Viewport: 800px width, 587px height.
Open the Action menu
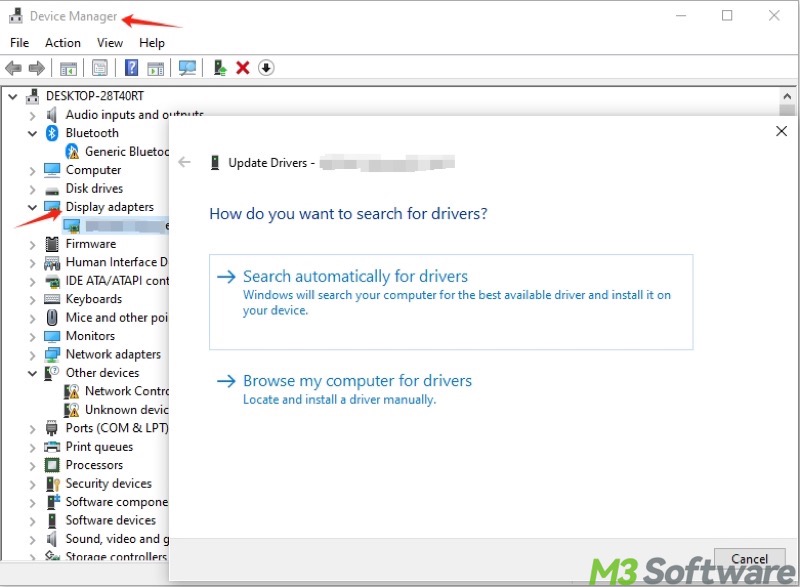click(62, 43)
